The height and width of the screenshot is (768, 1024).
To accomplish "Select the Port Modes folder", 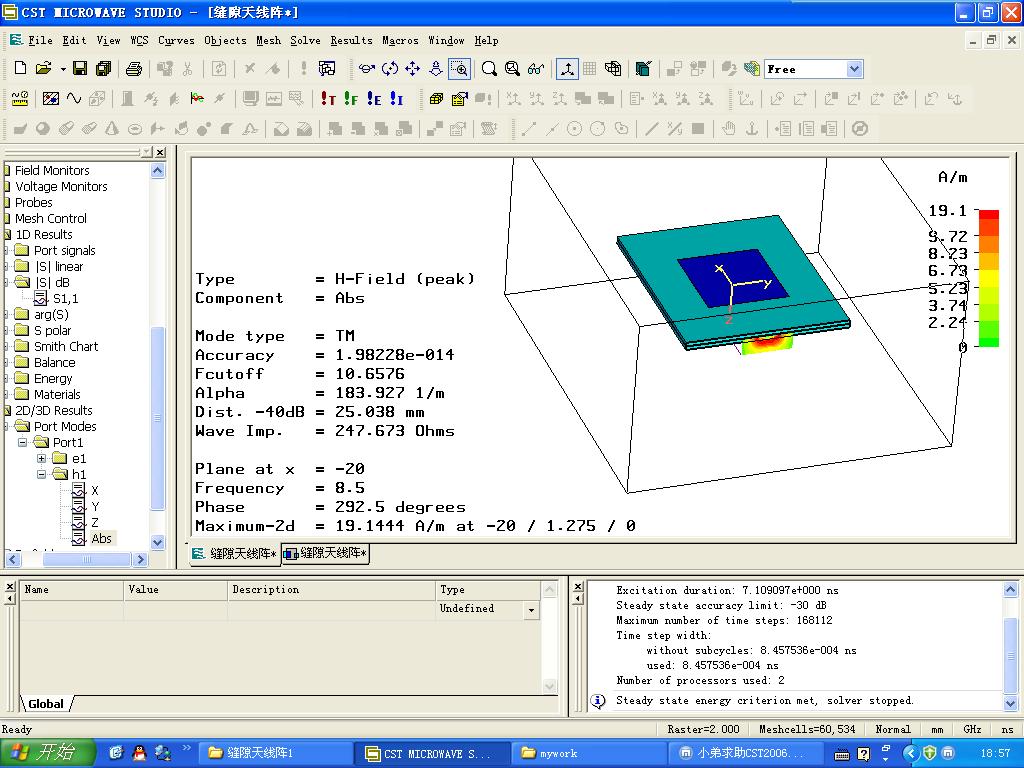I will (x=65, y=426).
